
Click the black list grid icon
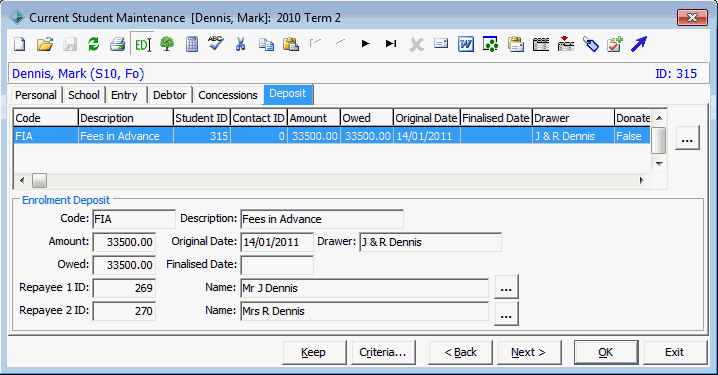coord(541,44)
